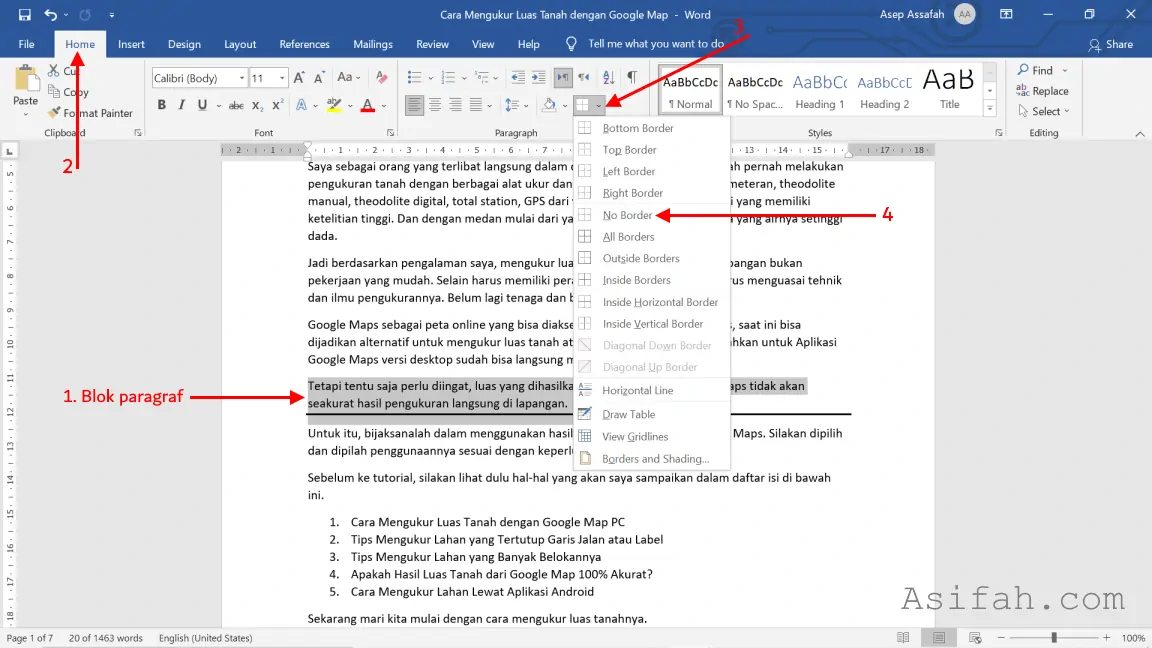
Task: Open Change Case dropdown
Action: pos(348,78)
